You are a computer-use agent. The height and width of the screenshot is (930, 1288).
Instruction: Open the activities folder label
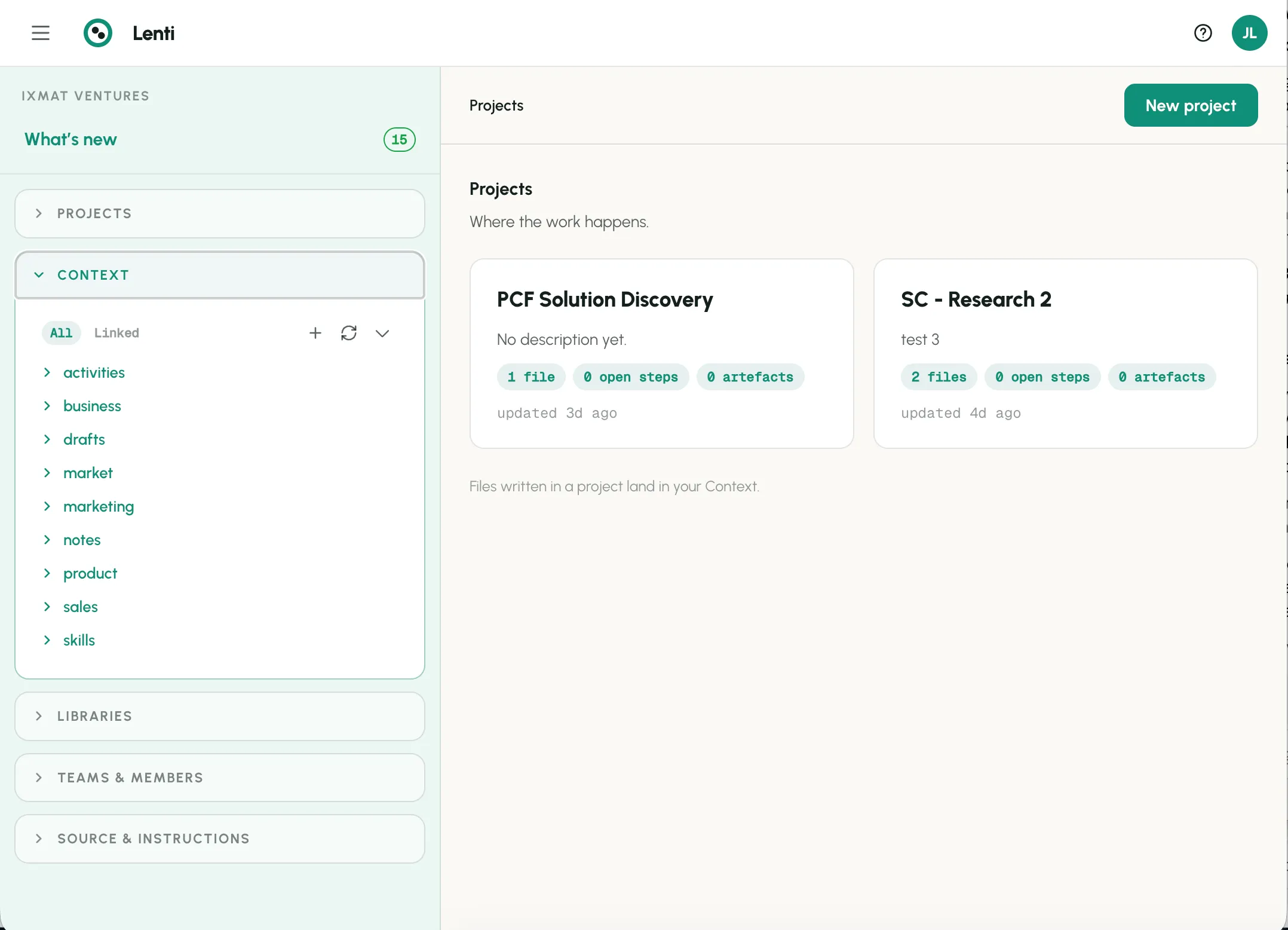(94, 372)
